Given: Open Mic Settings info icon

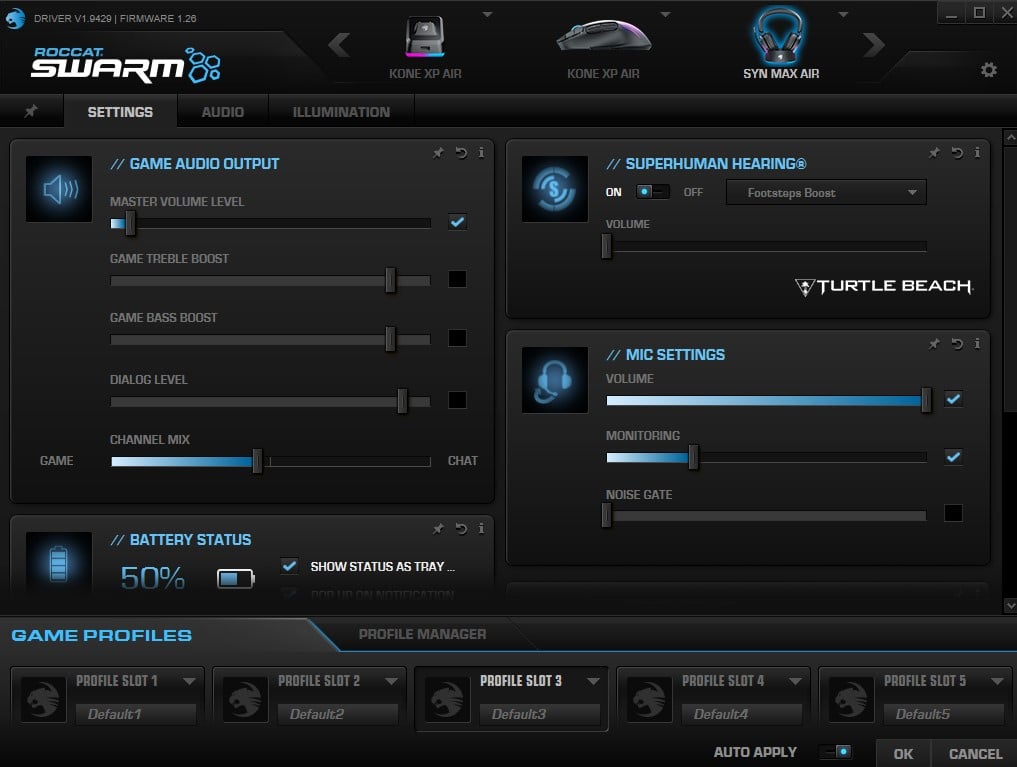Looking at the screenshot, I should click(977, 344).
